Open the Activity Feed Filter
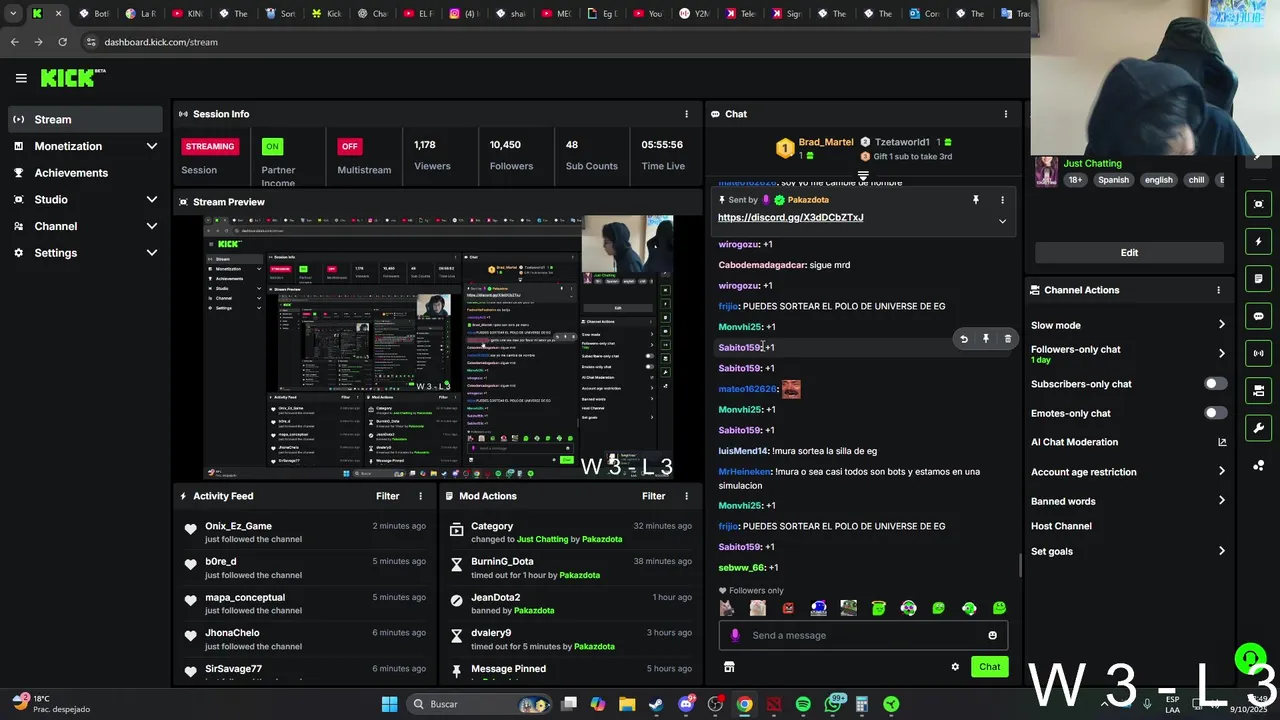Image resolution: width=1280 pixels, height=720 pixels. pyautogui.click(x=387, y=496)
